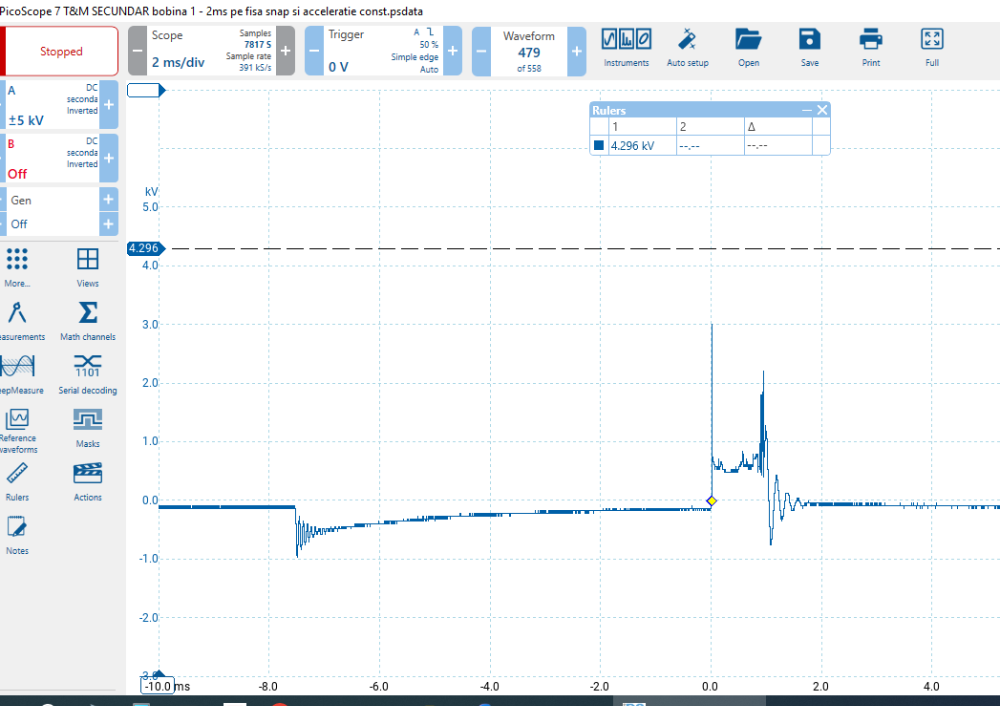Screen dimensions: 1000x706
Task: Open the Views layout menu
Action: [x=88, y=267]
